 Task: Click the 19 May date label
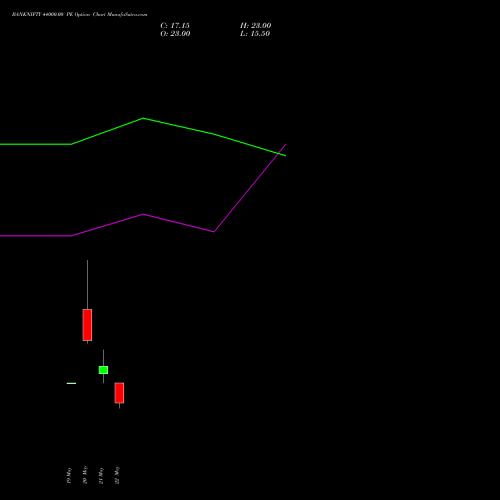[69, 475]
